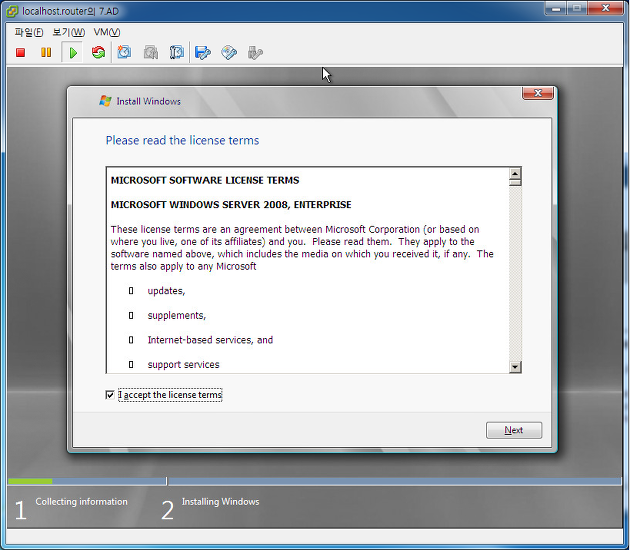Click 'Installing Windows' step label
The image size is (630, 550).
(221, 502)
